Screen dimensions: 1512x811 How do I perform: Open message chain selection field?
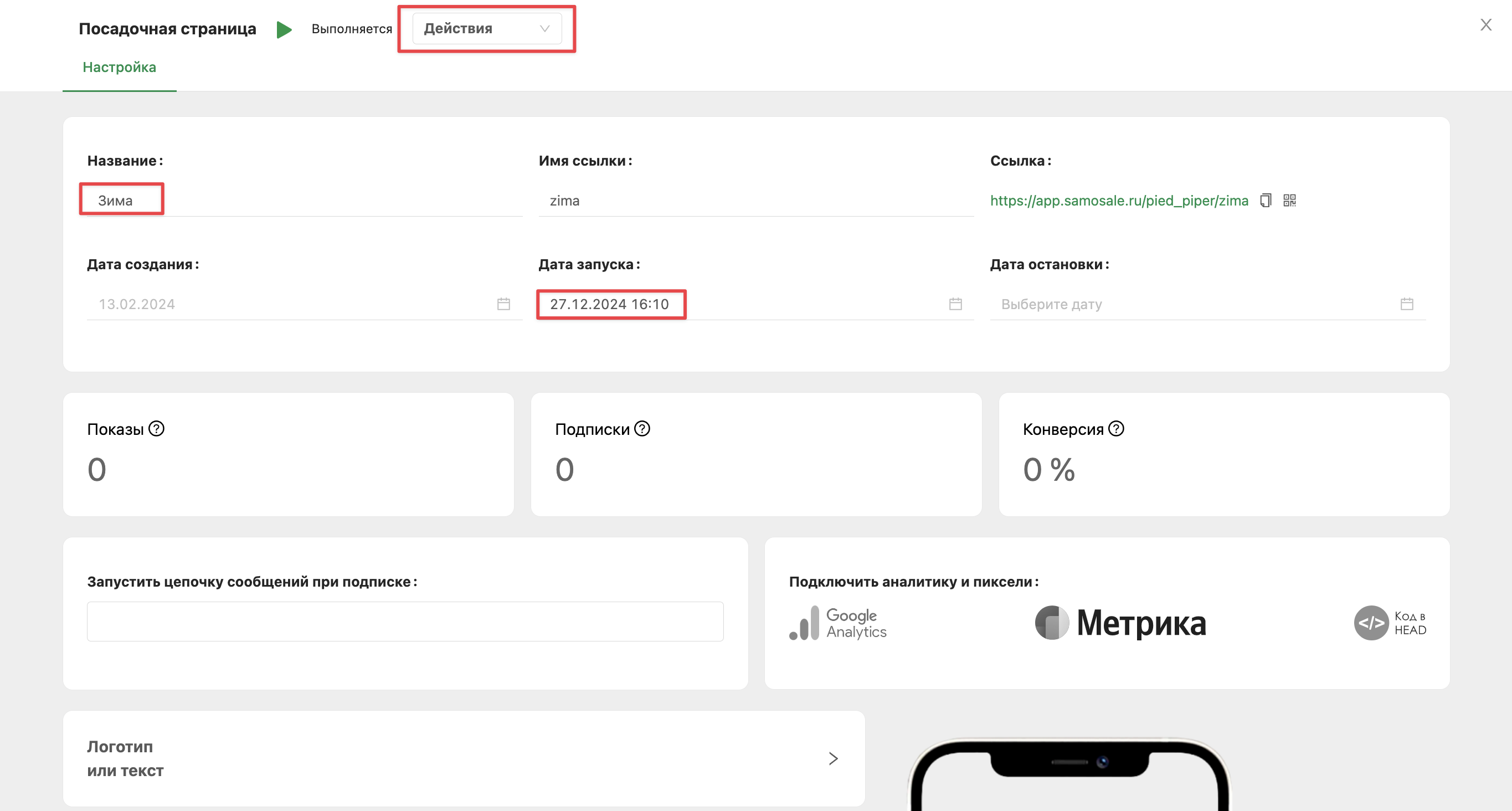[x=405, y=622]
